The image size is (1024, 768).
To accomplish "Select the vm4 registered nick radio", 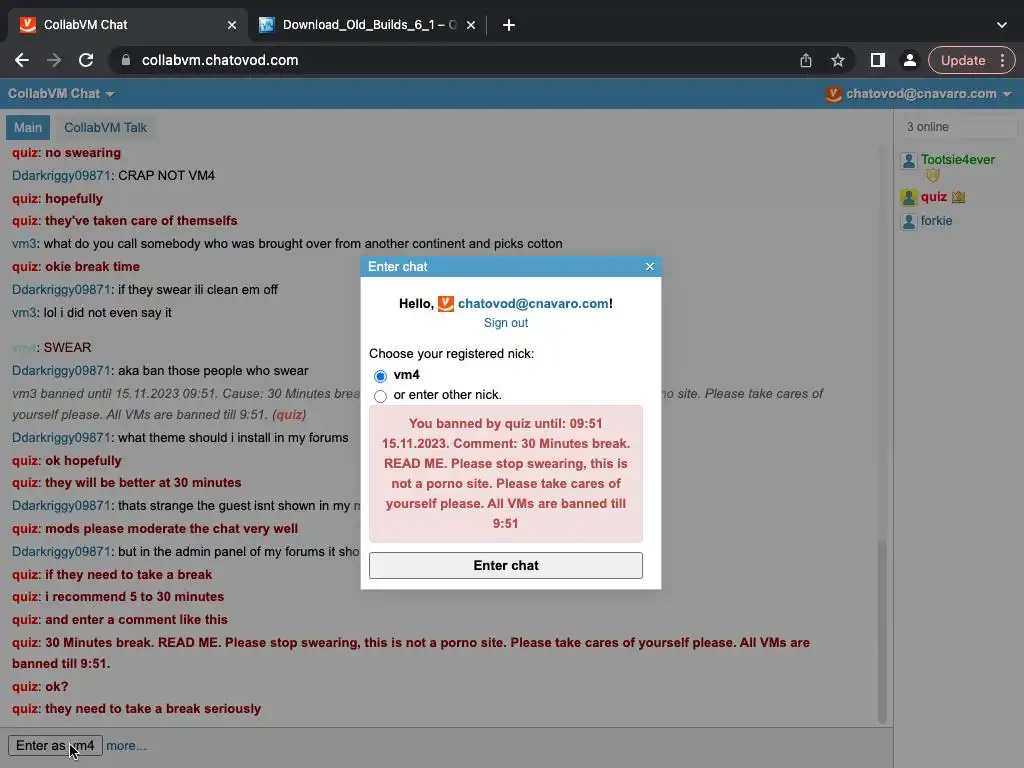I will click(380, 376).
